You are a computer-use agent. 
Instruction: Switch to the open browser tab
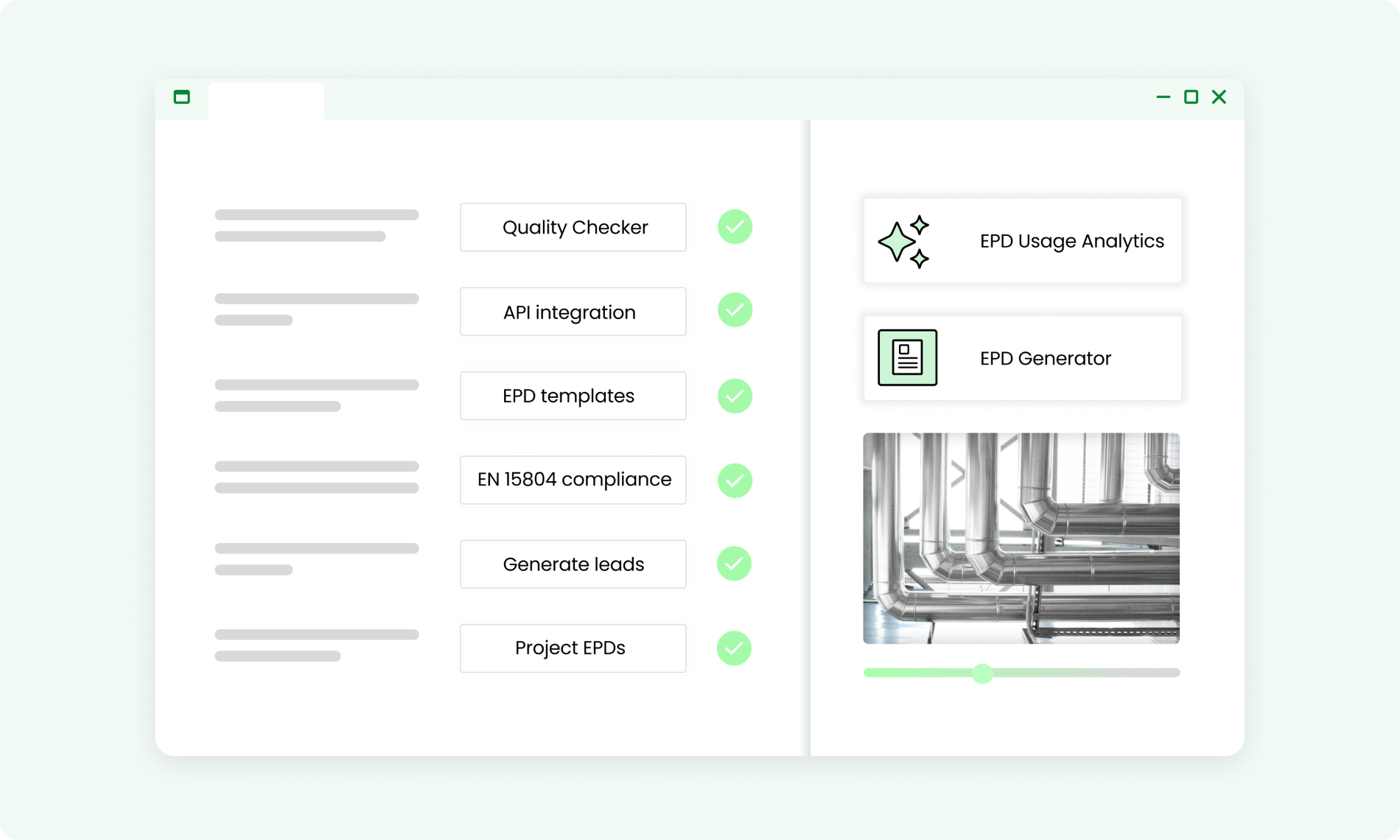pyautogui.click(x=265, y=101)
